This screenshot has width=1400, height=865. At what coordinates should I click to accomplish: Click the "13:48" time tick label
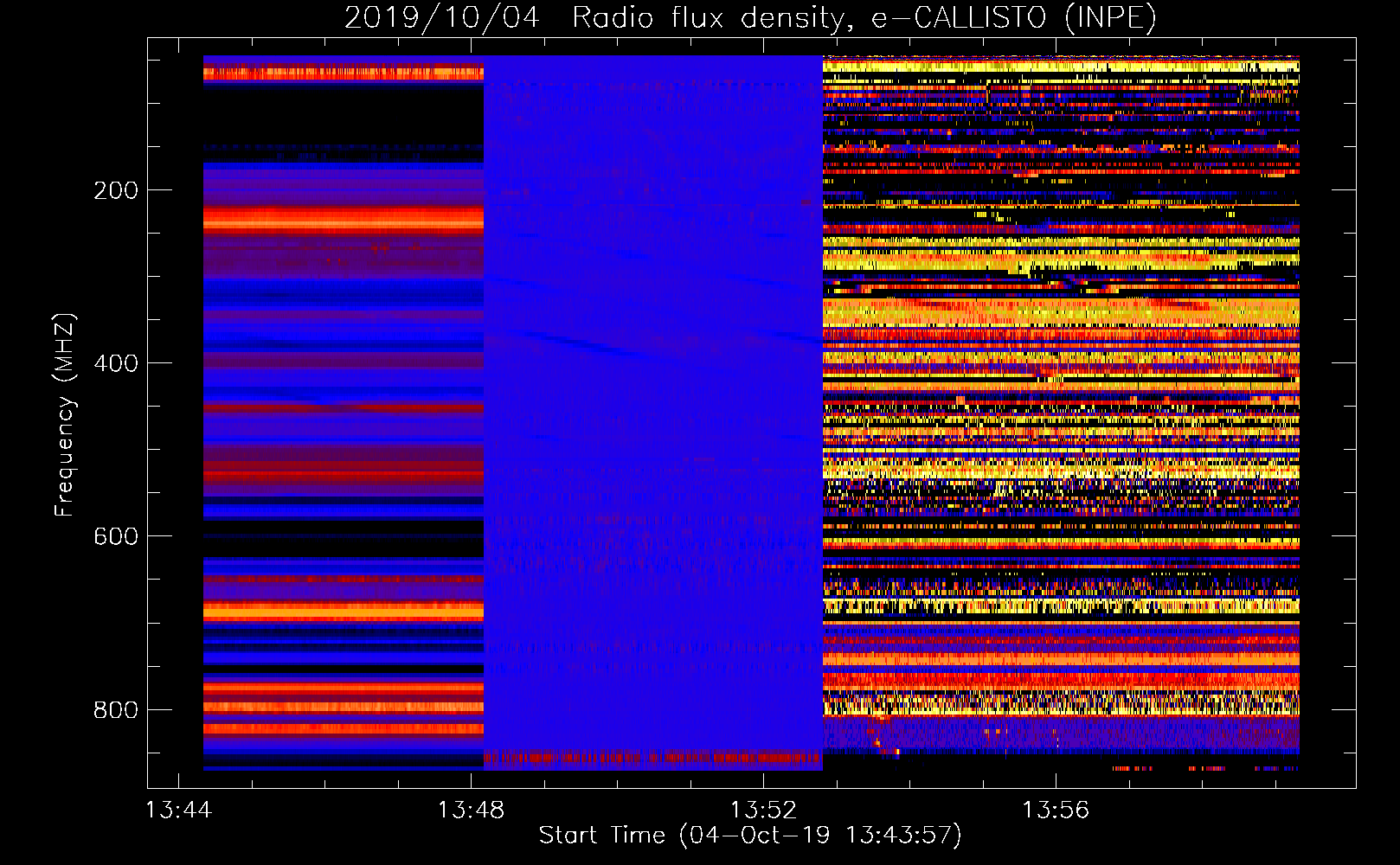tap(471, 810)
